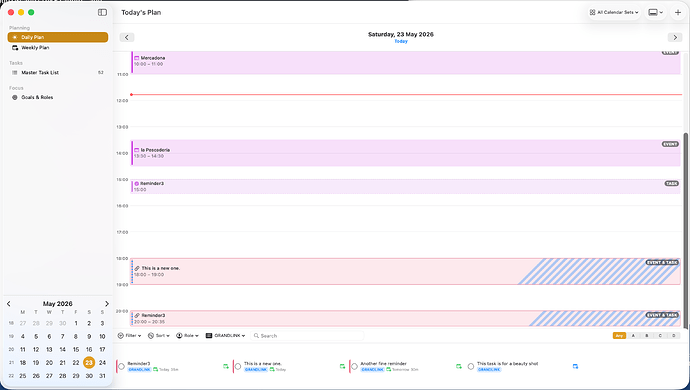This screenshot has height=390, width=690.
Task: Select date 24 in mini calendar
Action: click(102, 363)
